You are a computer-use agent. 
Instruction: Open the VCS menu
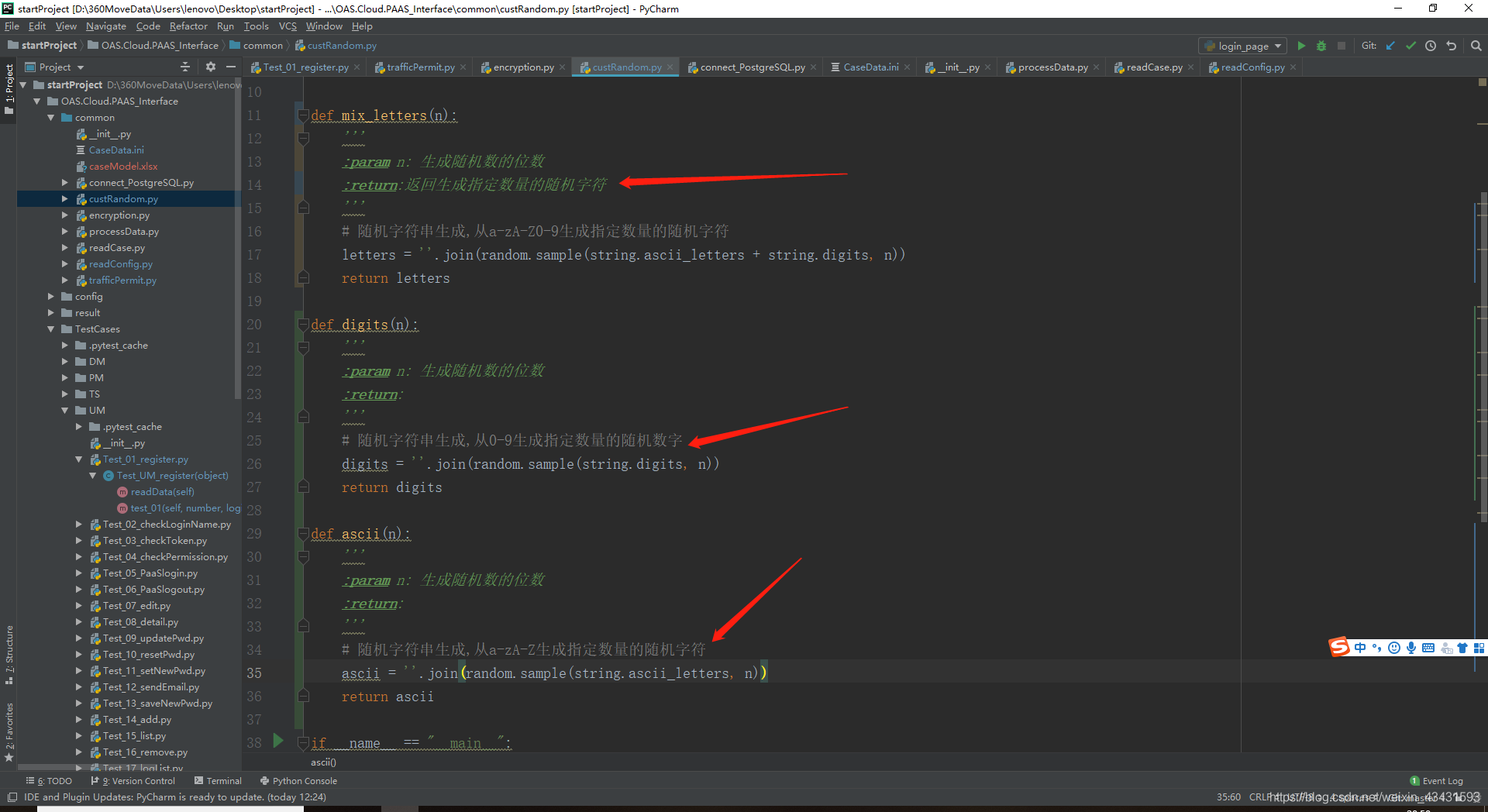coord(288,26)
